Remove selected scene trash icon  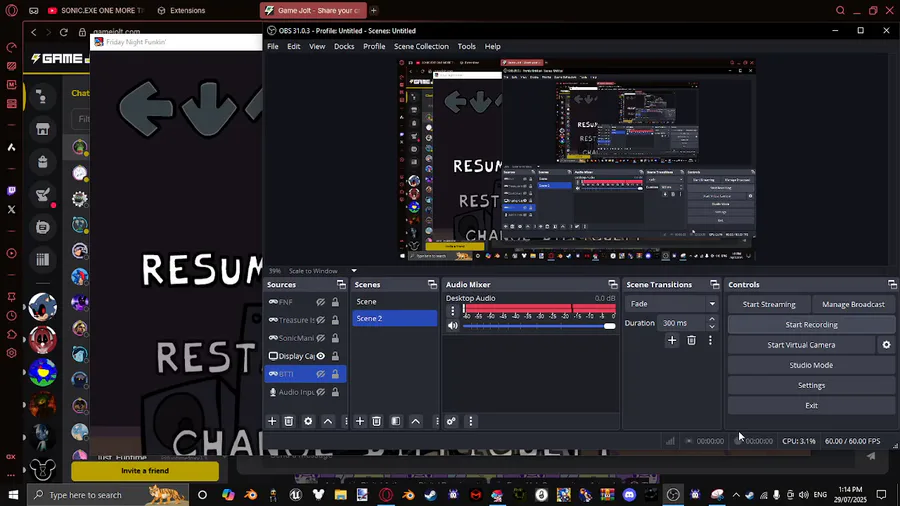click(x=377, y=422)
